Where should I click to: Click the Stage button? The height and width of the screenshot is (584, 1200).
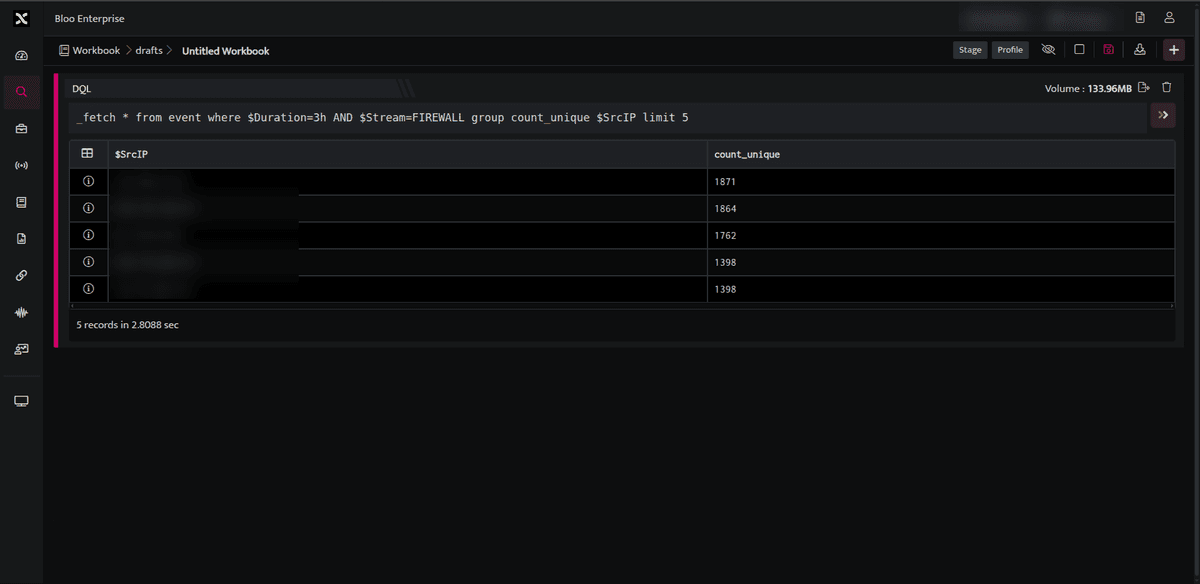tap(970, 50)
